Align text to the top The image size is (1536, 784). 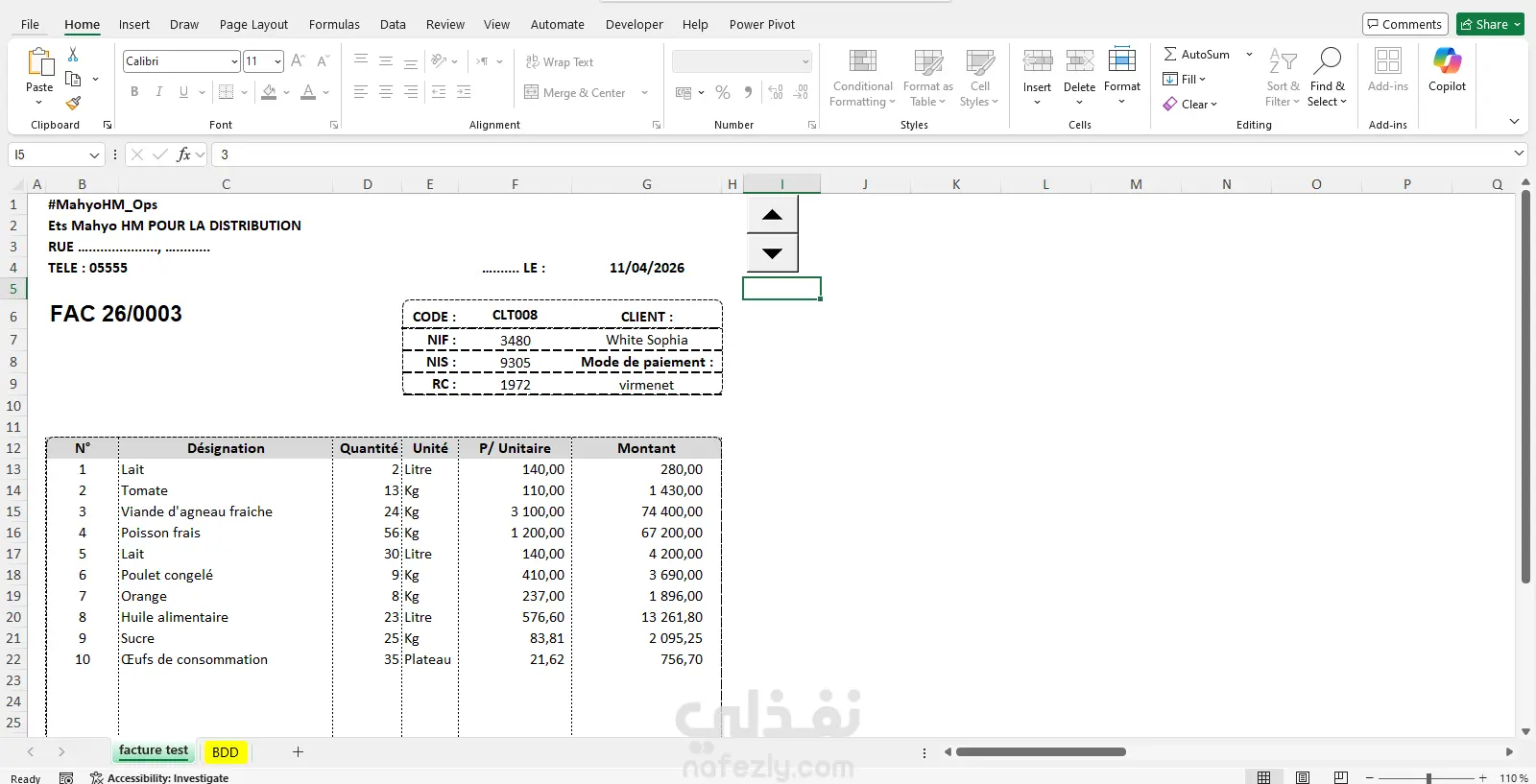pos(361,60)
